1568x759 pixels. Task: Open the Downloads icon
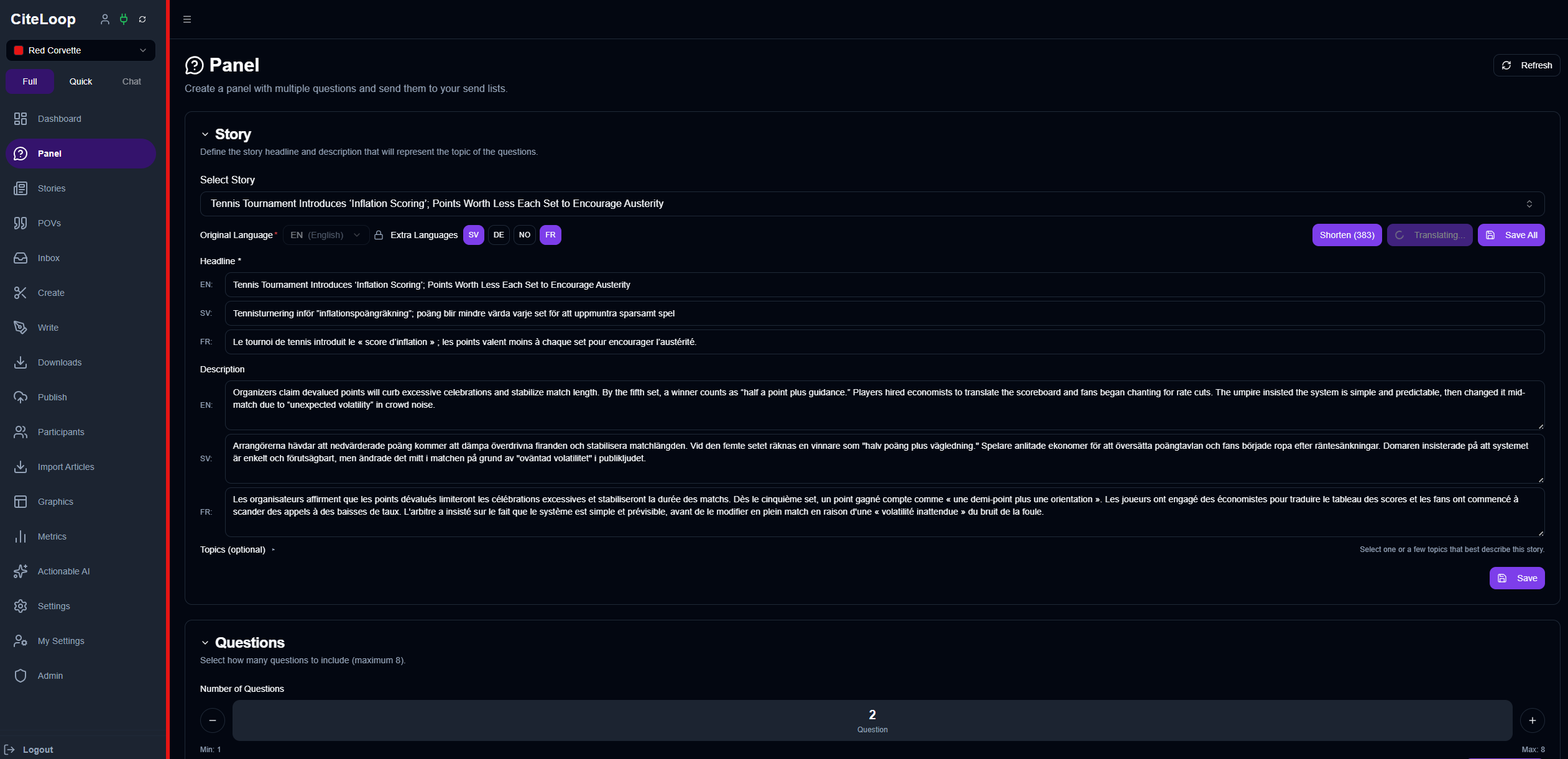tap(21, 362)
